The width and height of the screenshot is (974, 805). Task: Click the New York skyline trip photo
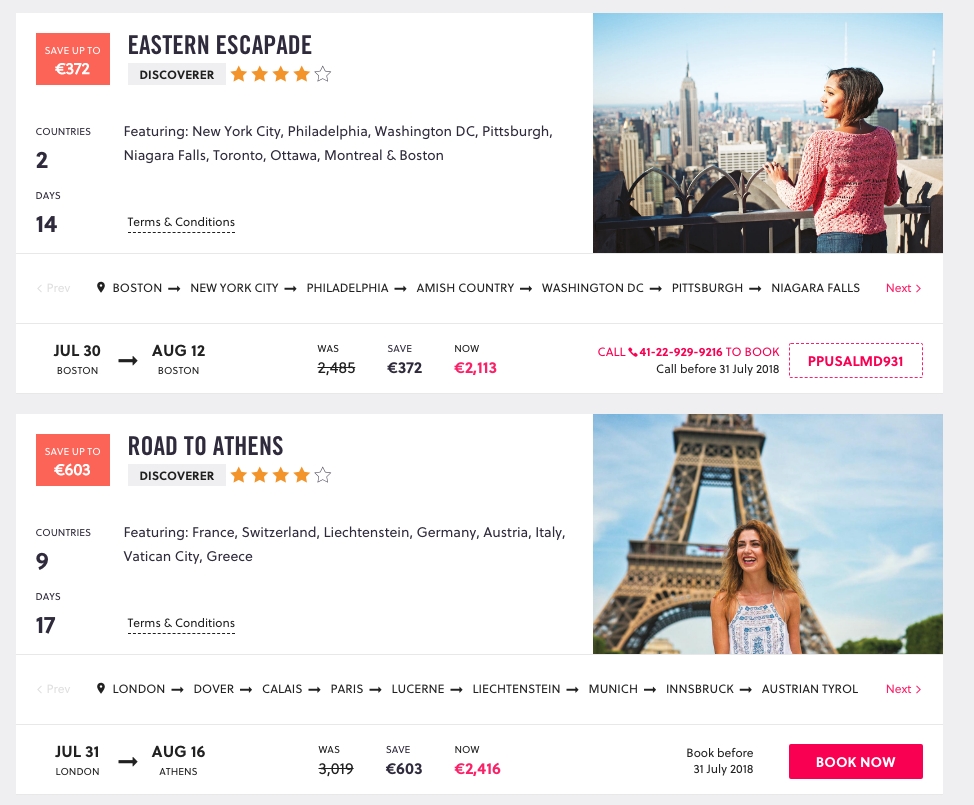[767, 133]
